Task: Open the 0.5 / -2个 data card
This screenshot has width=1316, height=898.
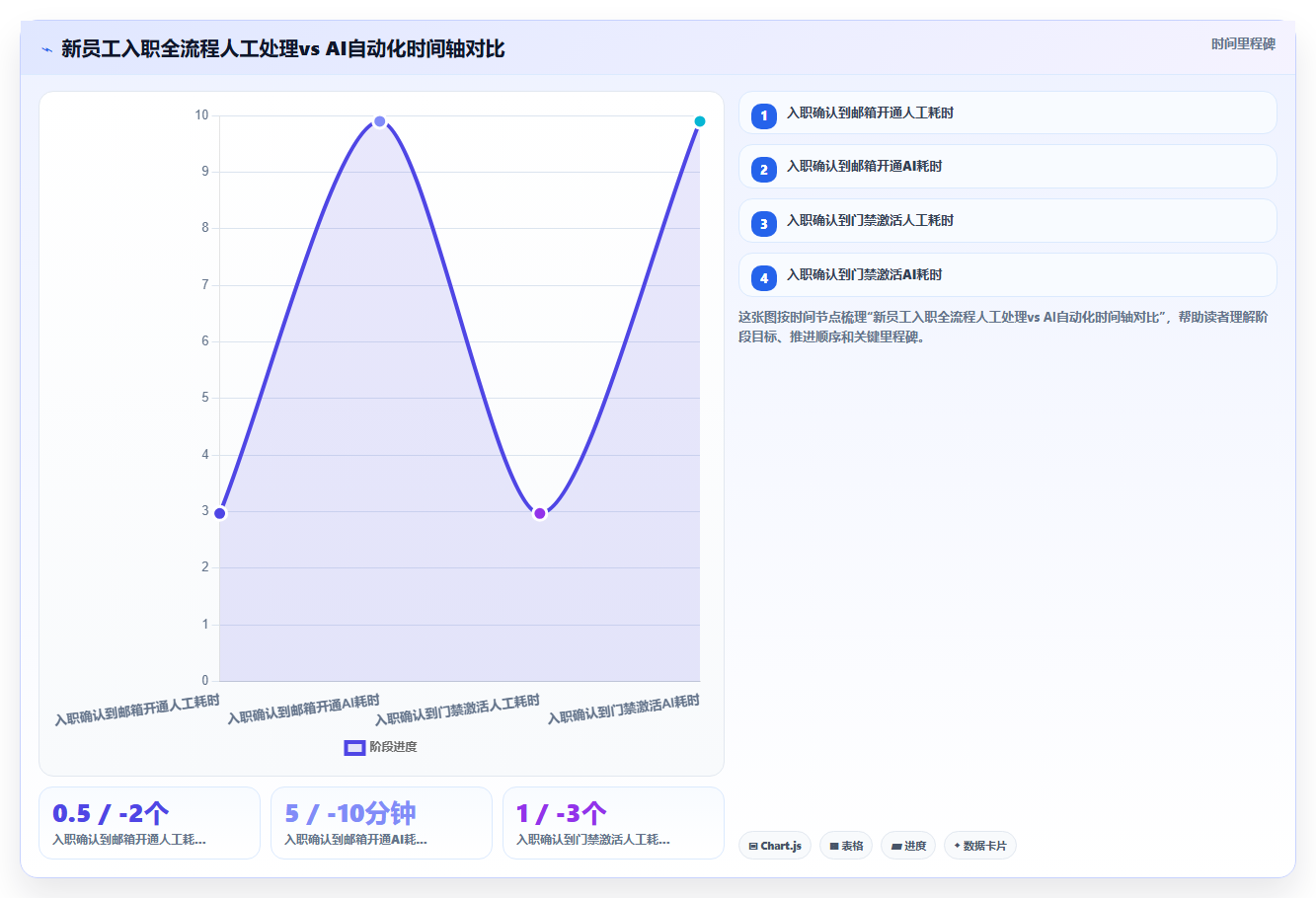Action: point(149,823)
